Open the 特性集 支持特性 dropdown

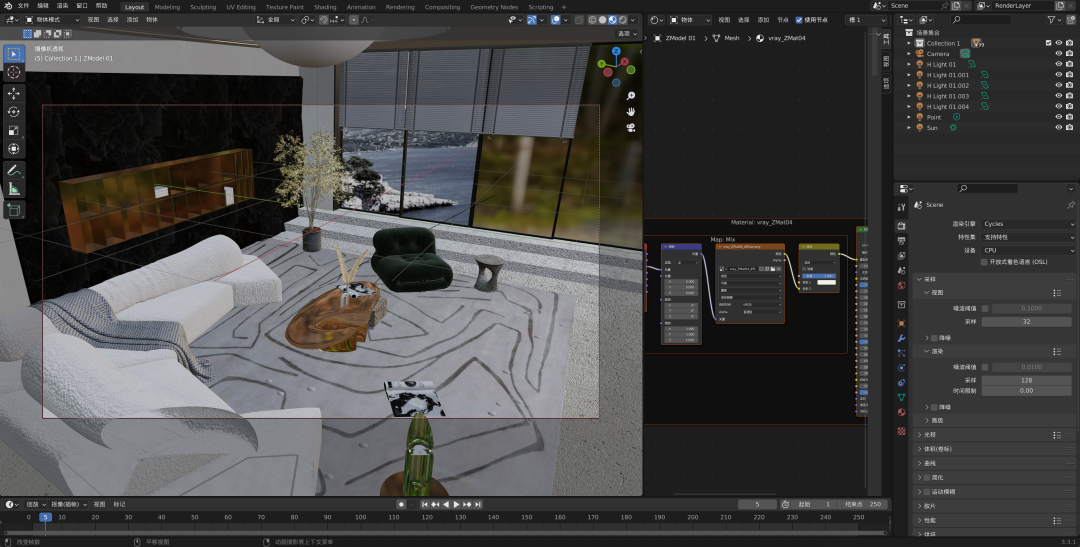pos(1028,237)
